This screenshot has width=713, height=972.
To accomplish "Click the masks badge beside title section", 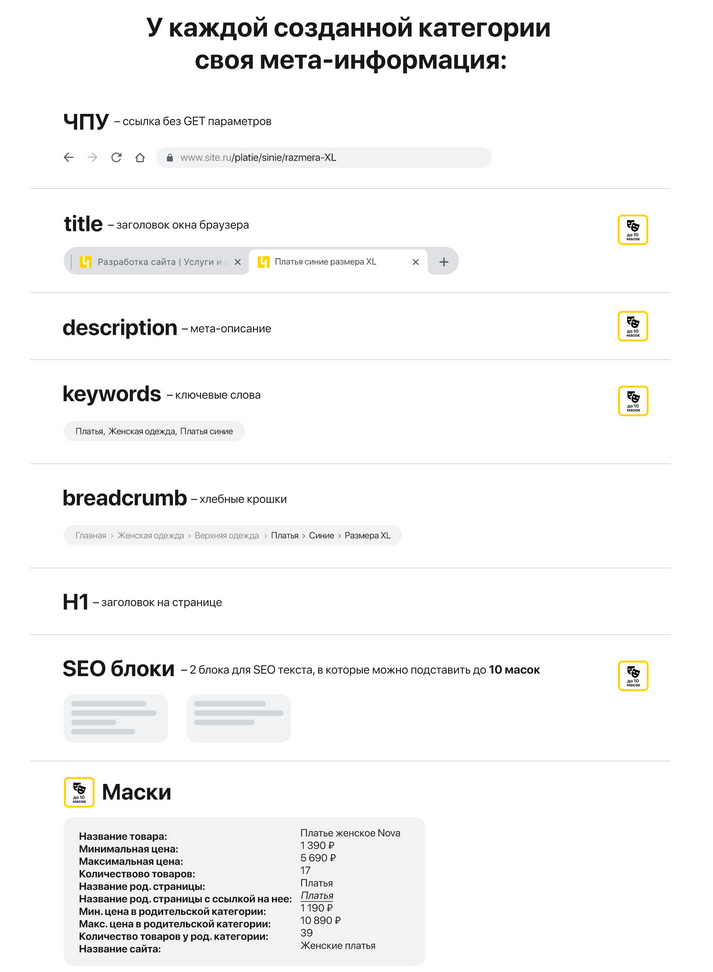I will click(x=632, y=230).
